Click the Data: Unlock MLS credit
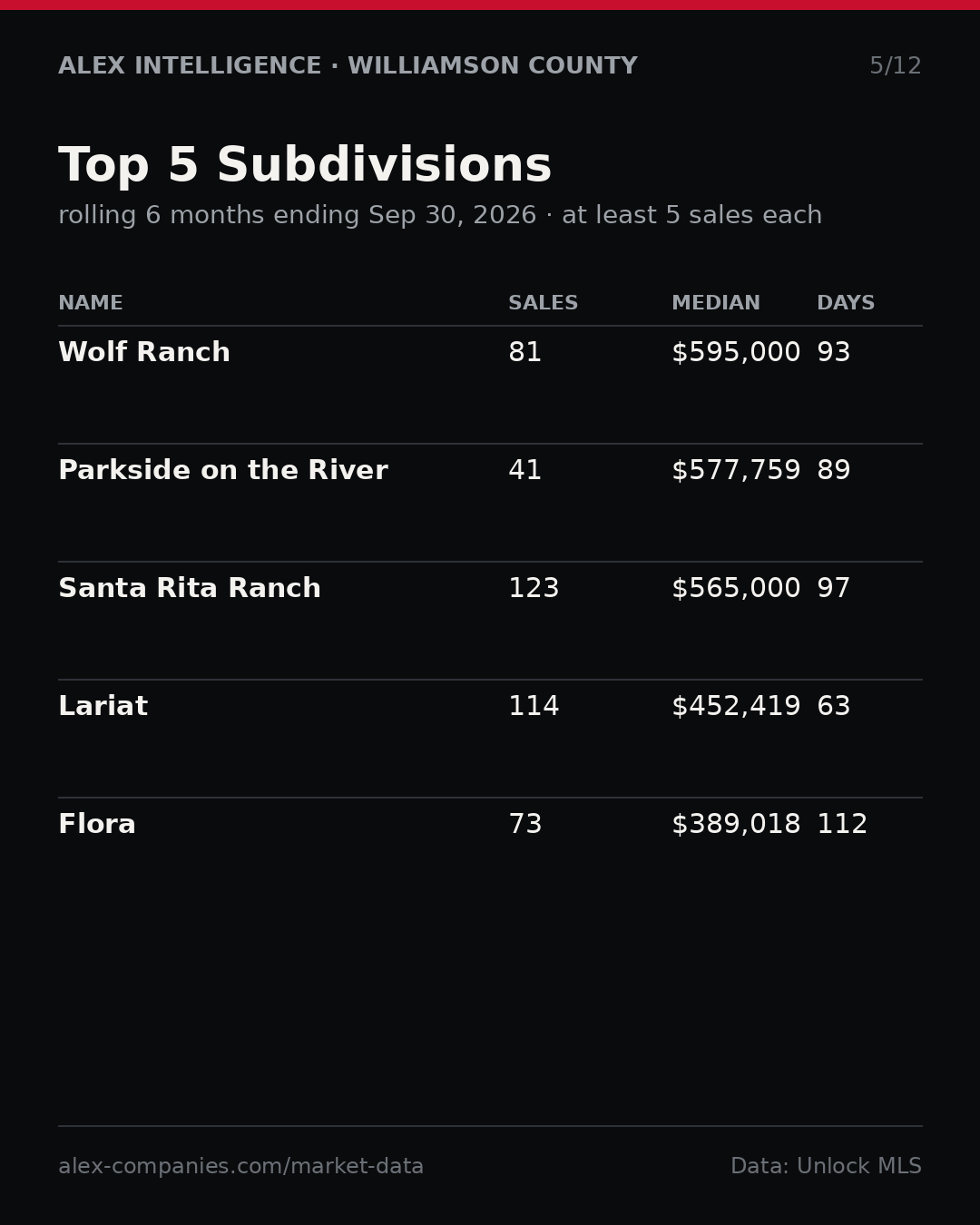Viewport: 980px width, 1225px height. (x=826, y=1167)
